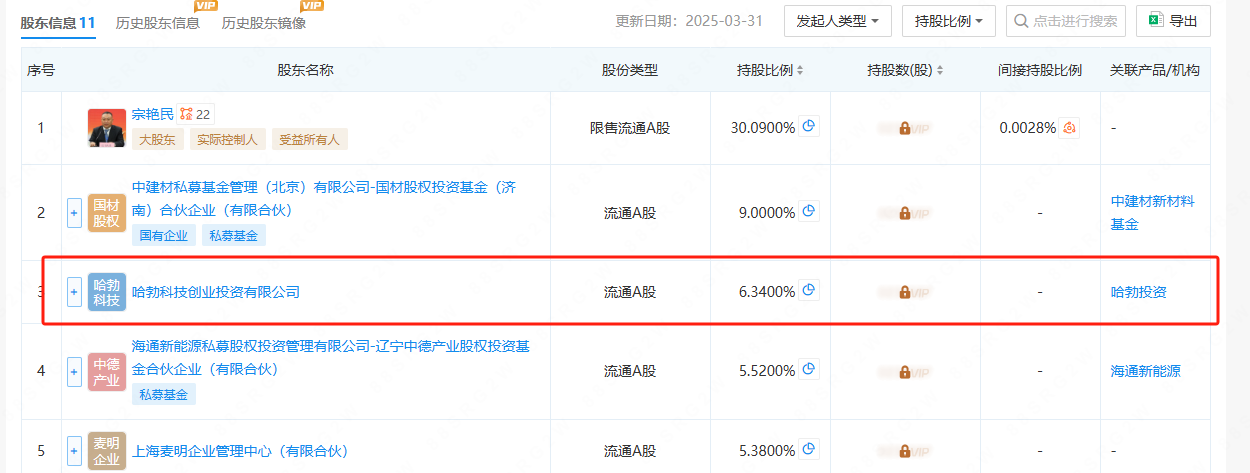The width and height of the screenshot is (1250, 473).
Task: Open 持股比例 filter dropdown
Action: pyautogui.click(x=949, y=21)
